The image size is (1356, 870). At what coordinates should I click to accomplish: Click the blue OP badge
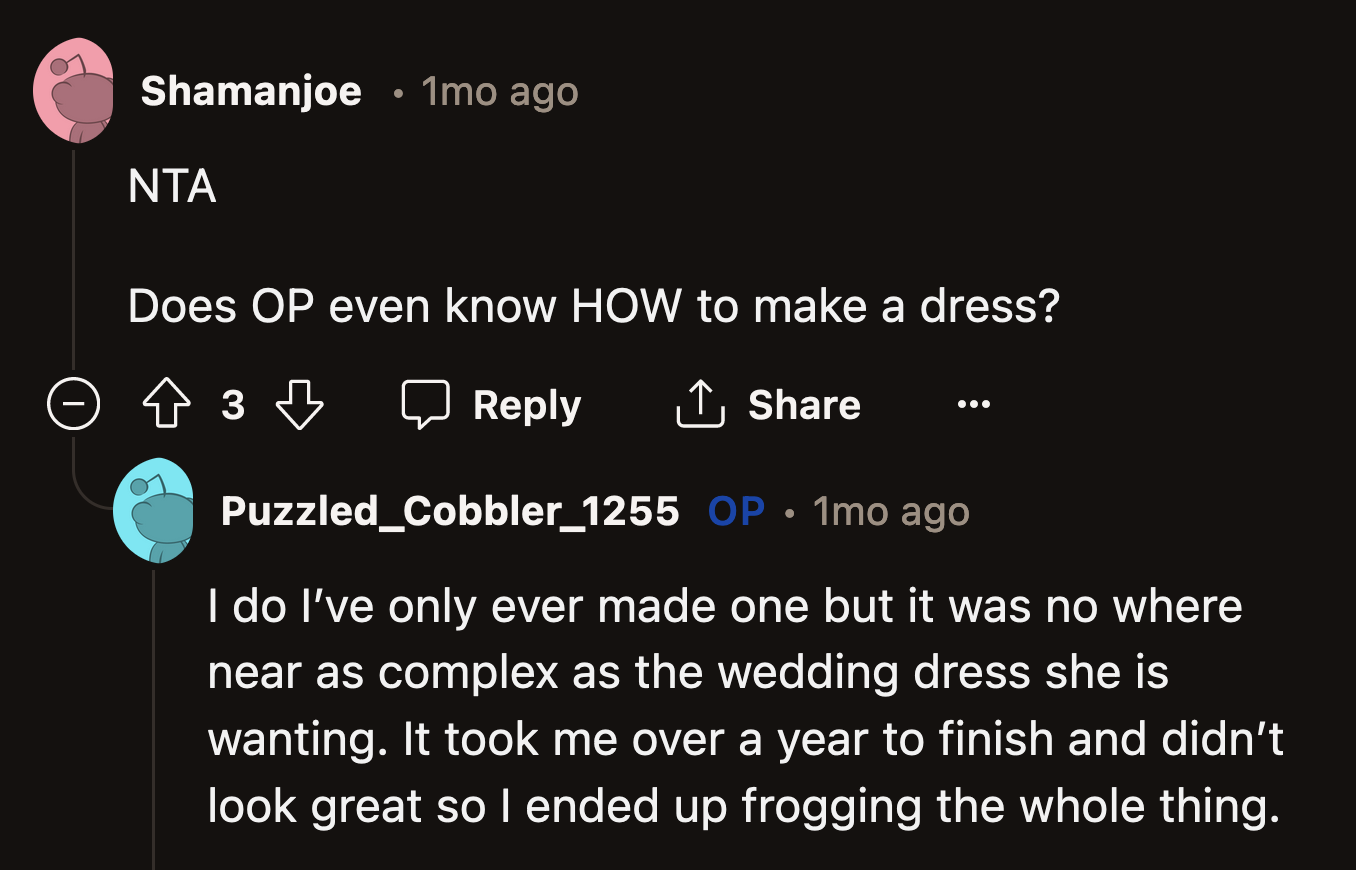pos(736,512)
